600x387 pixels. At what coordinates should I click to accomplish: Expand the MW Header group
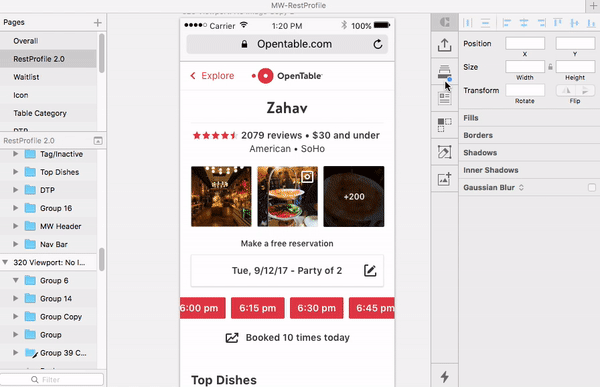click(16, 226)
